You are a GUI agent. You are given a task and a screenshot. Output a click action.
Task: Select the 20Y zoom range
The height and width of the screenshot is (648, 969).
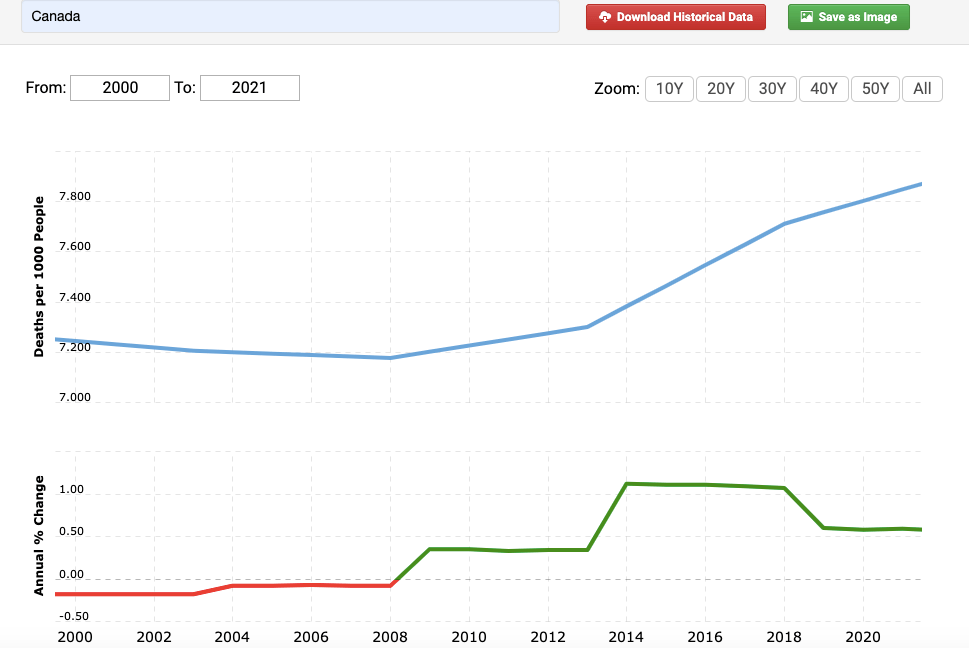click(x=720, y=88)
